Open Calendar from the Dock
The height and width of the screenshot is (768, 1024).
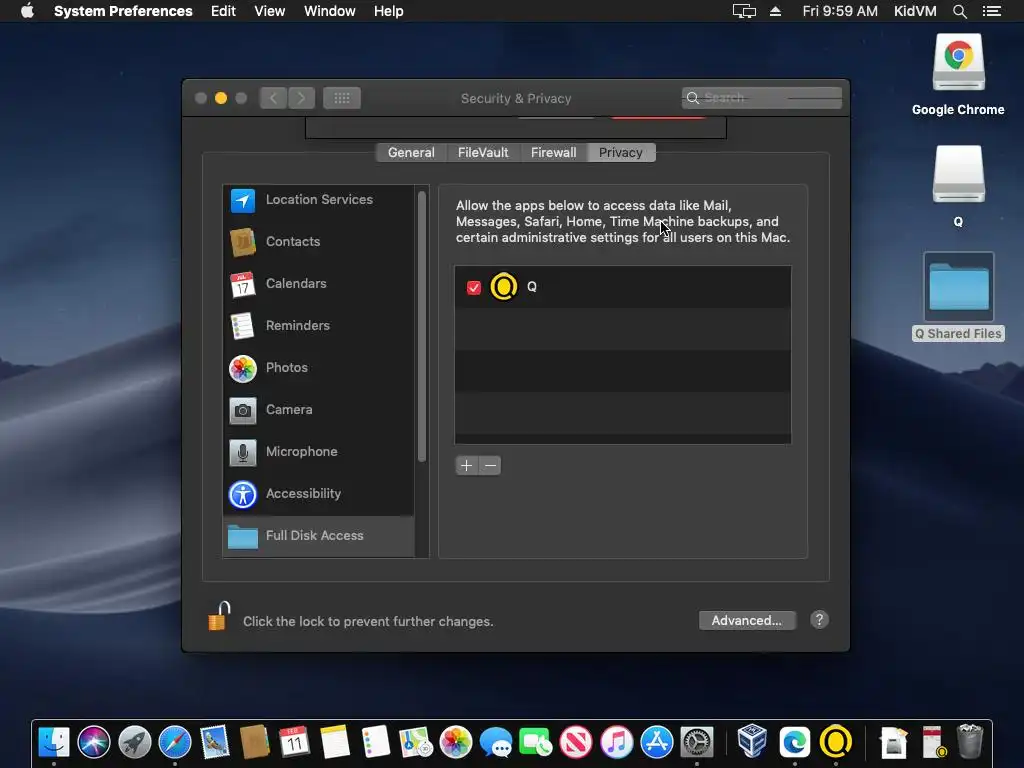pyautogui.click(x=295, y=742)
